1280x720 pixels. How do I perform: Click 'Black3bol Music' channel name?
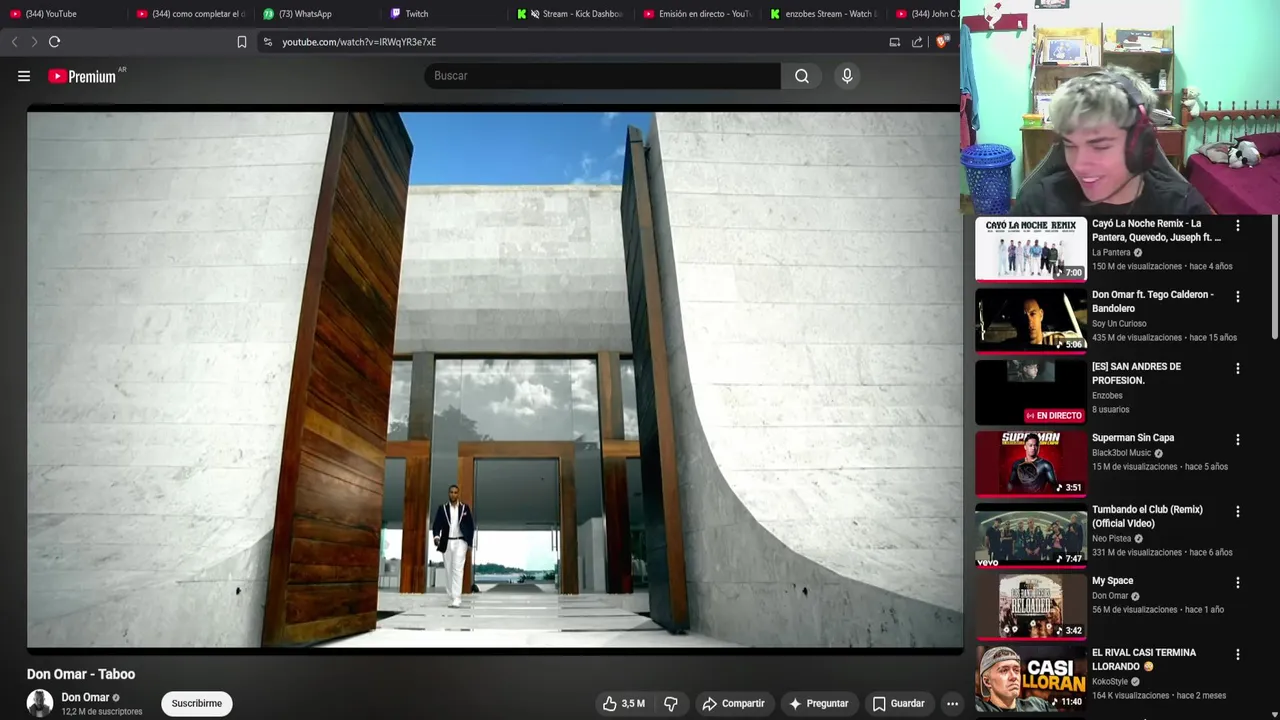pos(1122,453)
